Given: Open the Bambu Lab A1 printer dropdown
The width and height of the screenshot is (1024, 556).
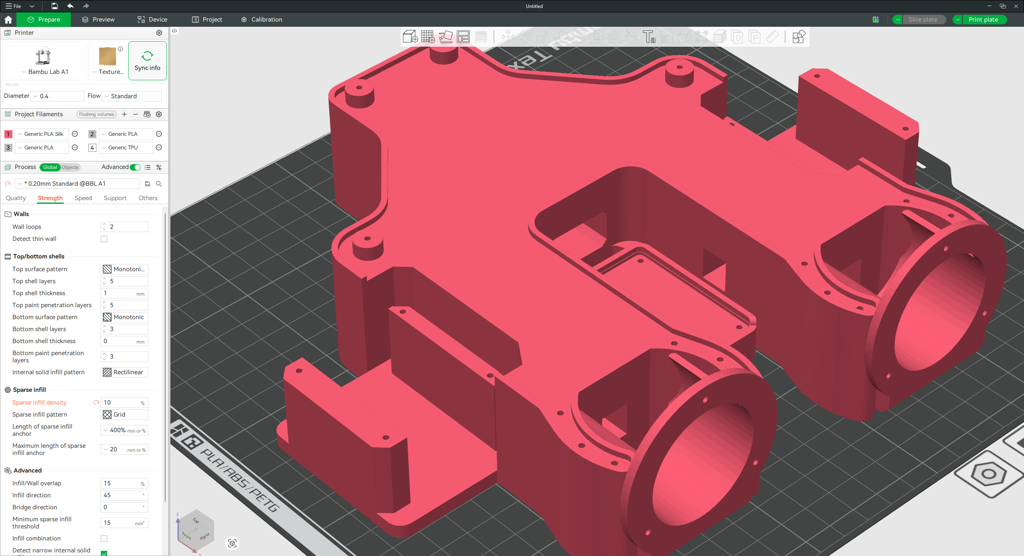Looking at the screenshot, I should [x=44, y=72].
